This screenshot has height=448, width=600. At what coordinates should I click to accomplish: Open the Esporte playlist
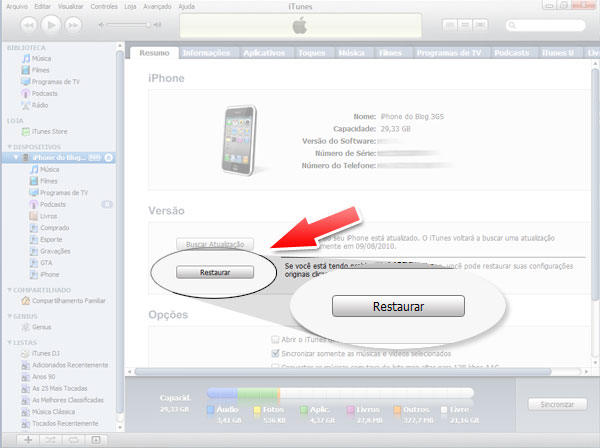click(x=46, y=239)
